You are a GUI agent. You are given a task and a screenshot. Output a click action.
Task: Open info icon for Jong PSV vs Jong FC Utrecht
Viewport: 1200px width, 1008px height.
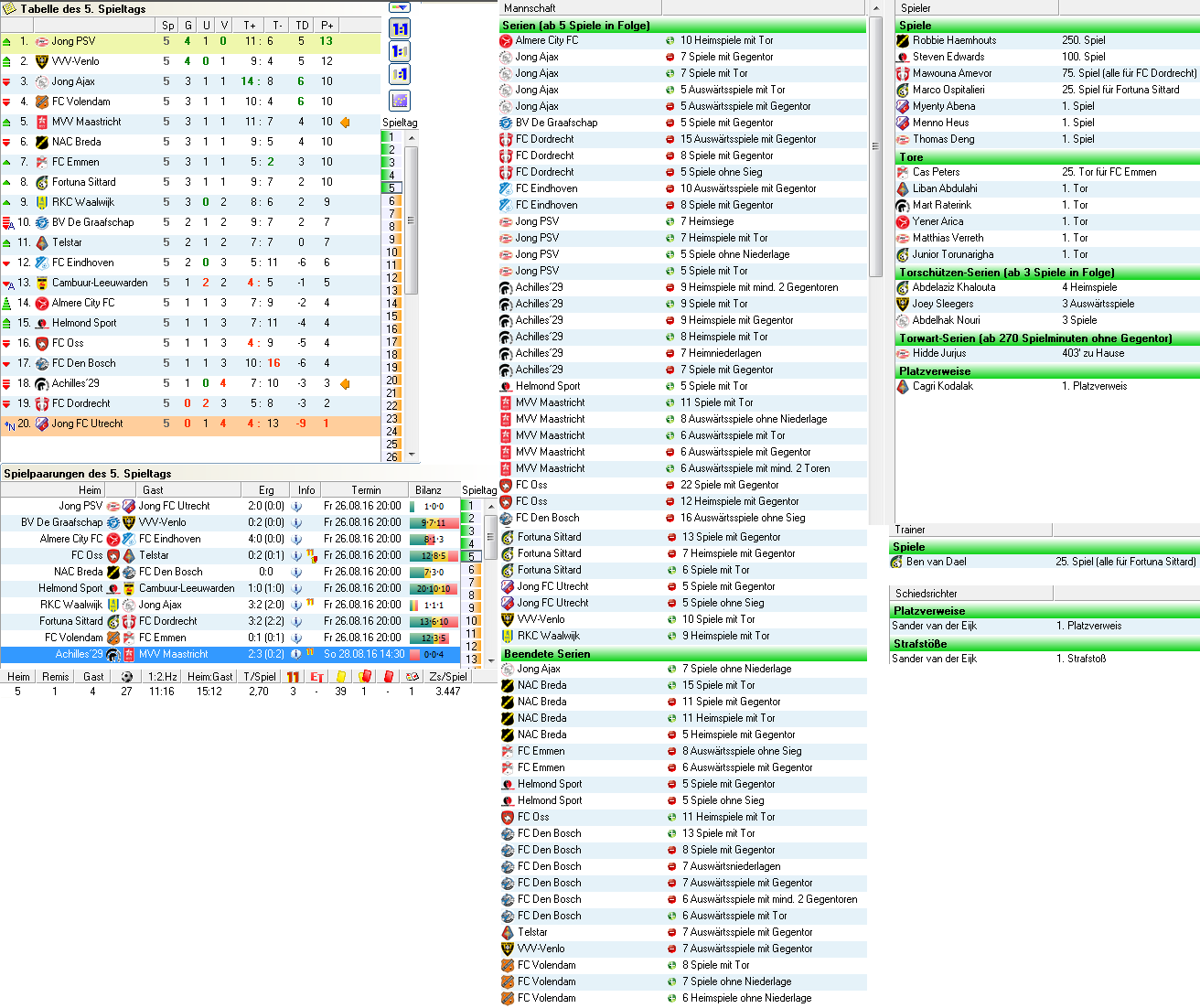[x=296, y=506]
